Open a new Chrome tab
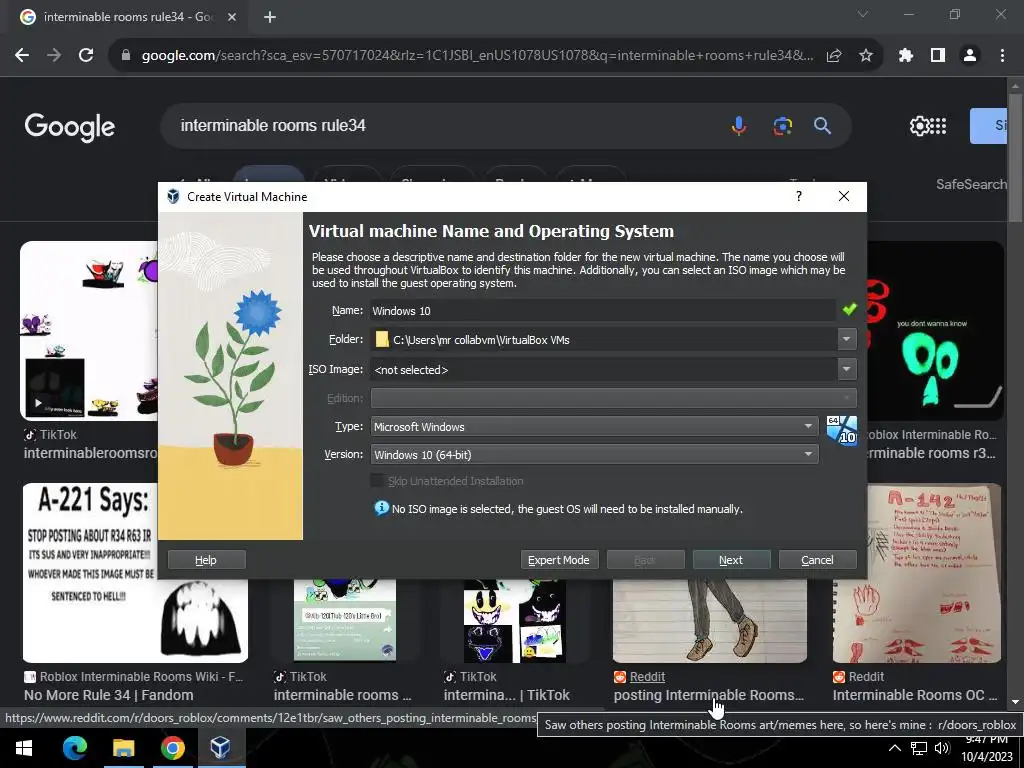 click(x=270, y=17)
